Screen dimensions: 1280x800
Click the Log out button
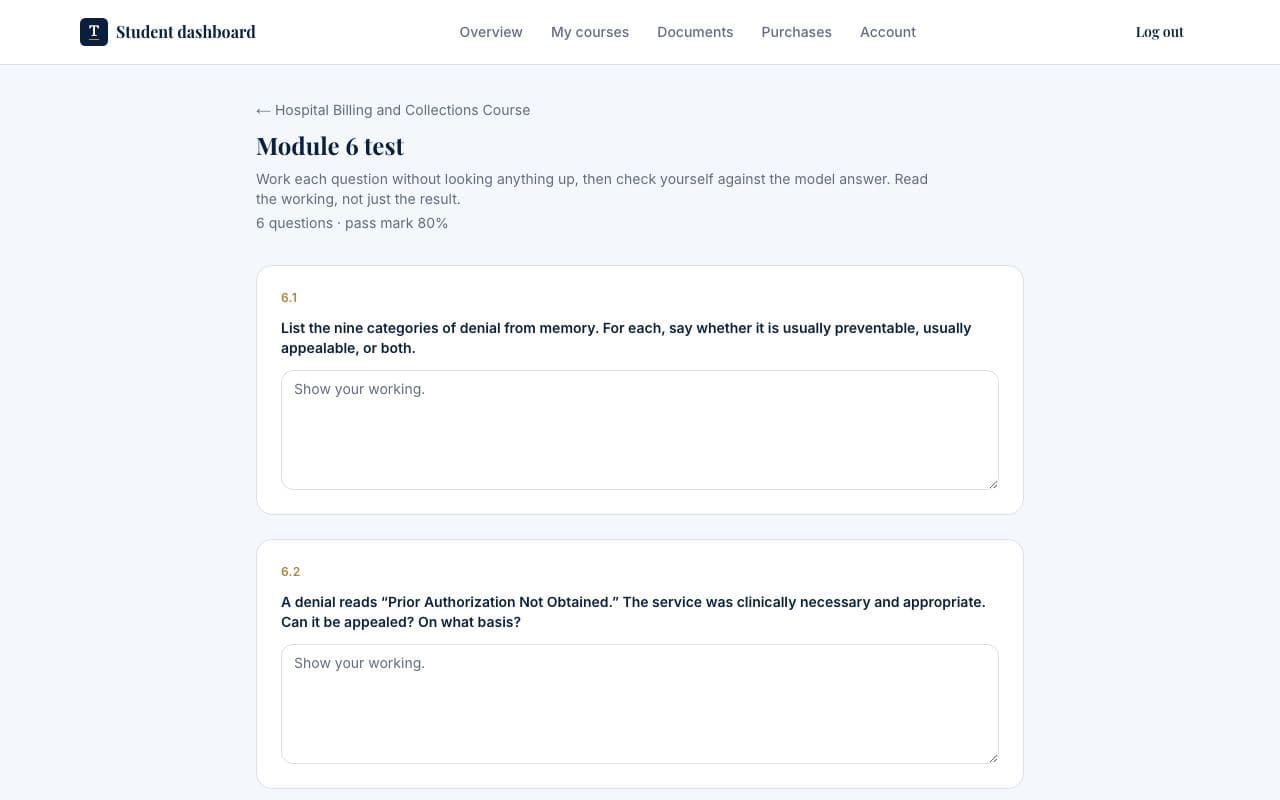tap(1160, 32)
